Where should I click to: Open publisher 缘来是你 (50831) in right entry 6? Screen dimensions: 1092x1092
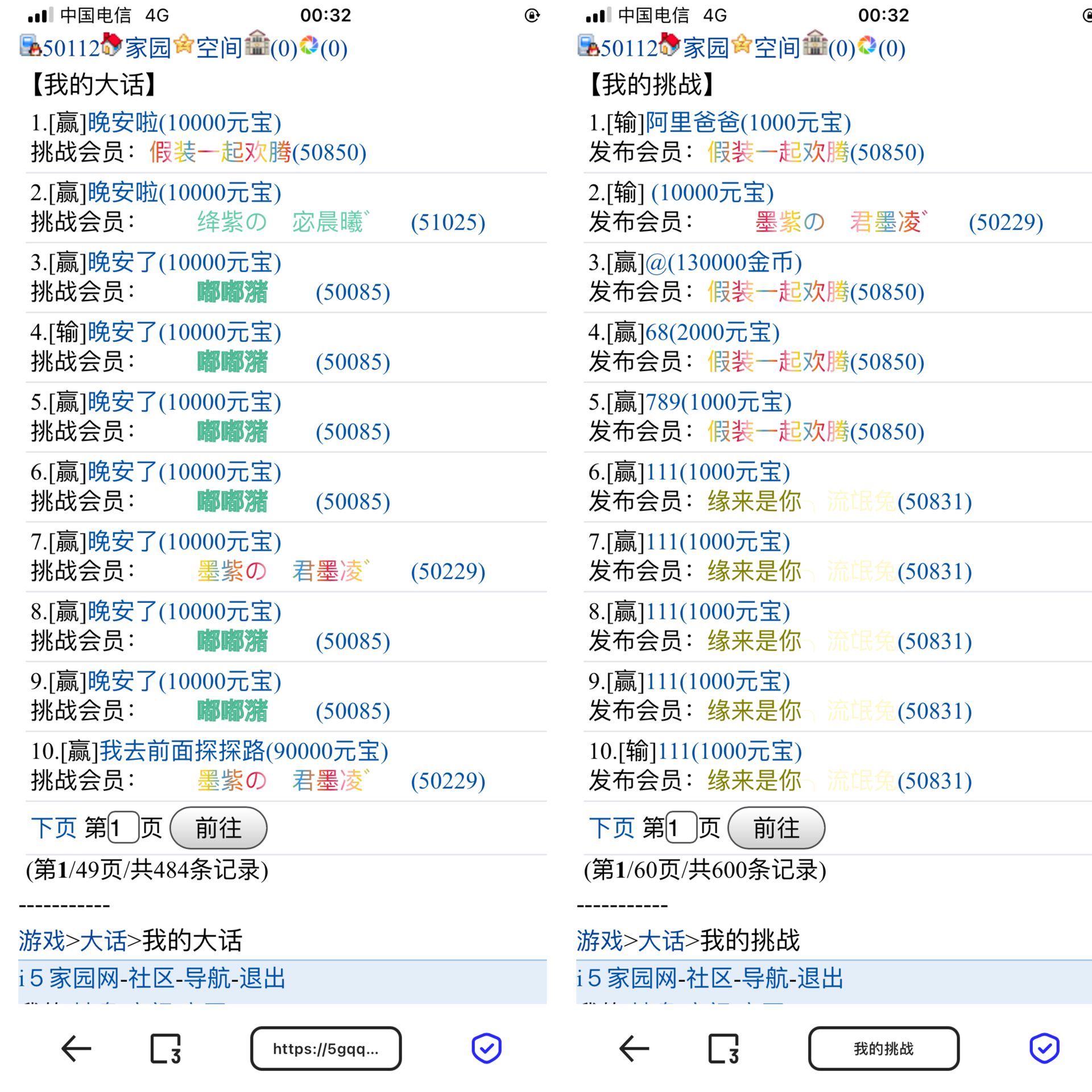coord(839,502)
